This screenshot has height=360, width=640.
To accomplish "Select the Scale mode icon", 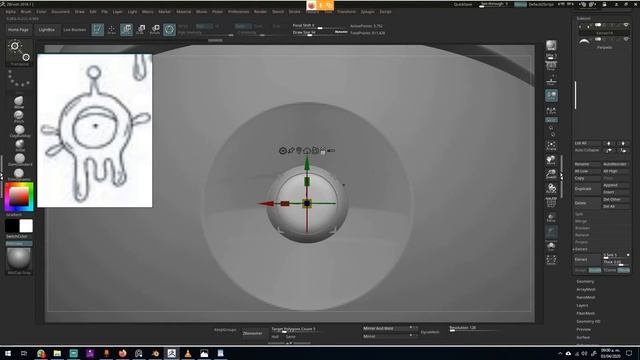I will (x=141, y=29).
